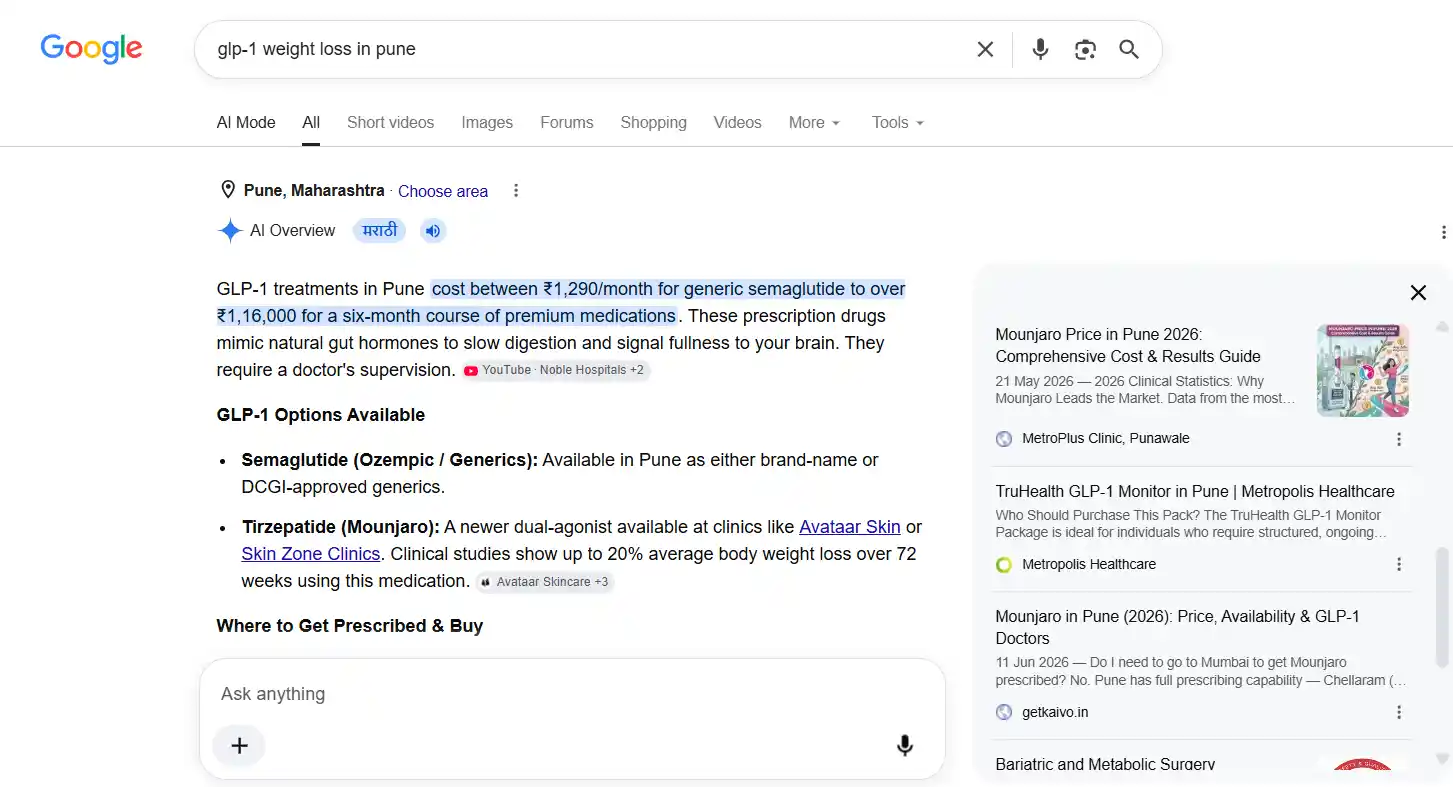Open Mounjaro Price in Pune 2026 result

coord(1128,345)
